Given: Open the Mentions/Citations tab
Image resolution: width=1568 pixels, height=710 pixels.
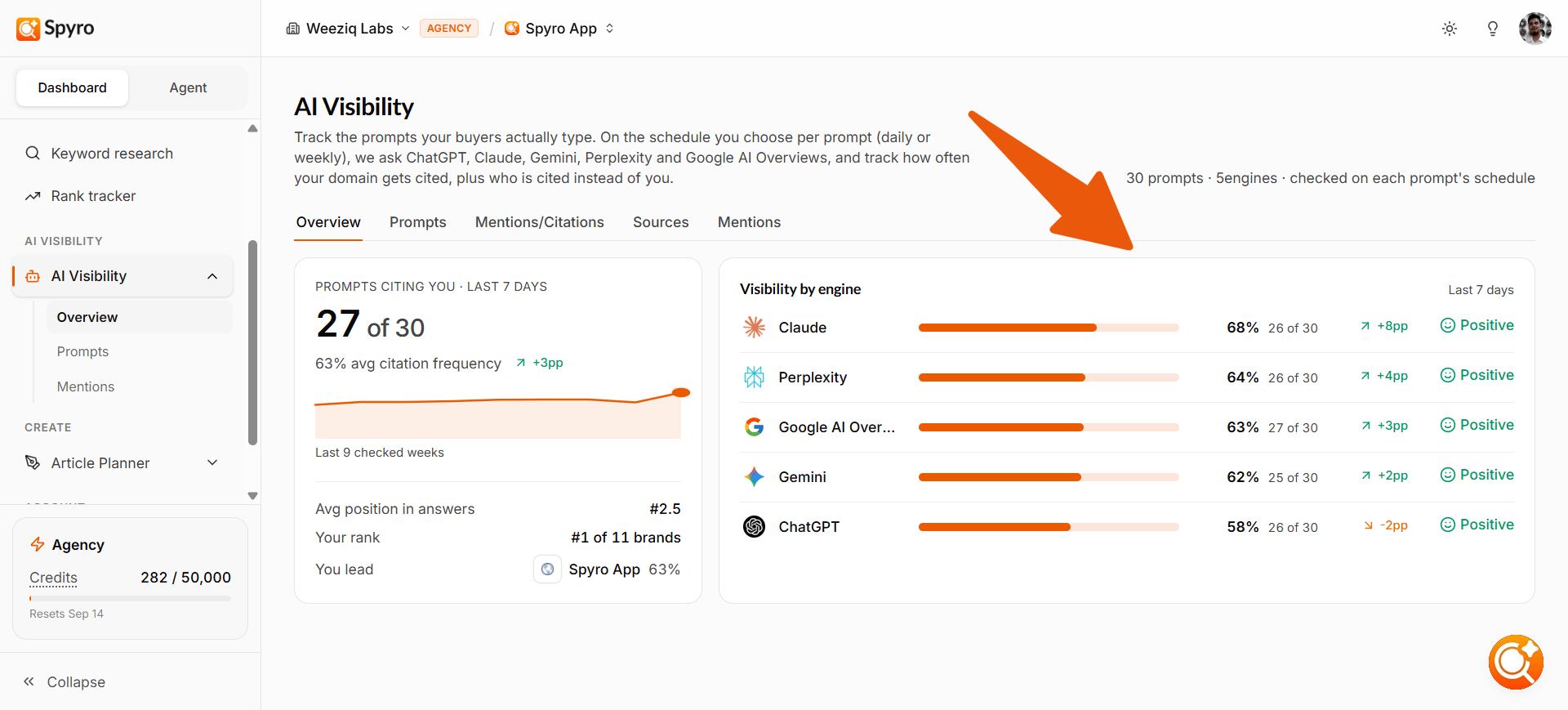Looking at the screenshot, I should point(540,222).
